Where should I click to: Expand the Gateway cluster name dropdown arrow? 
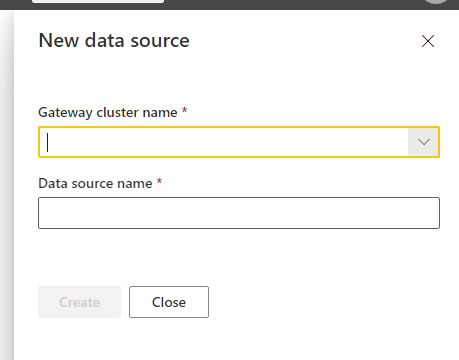tap(423, 142)
